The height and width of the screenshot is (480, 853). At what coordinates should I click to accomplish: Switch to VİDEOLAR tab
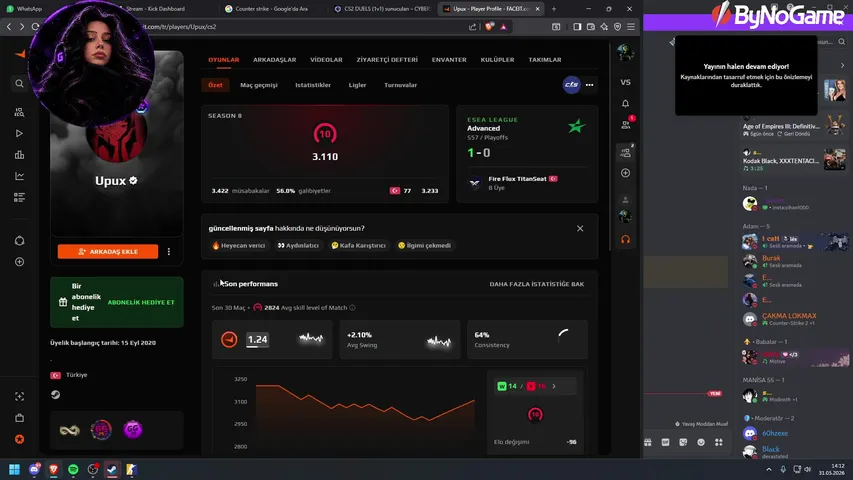[326, 60]
